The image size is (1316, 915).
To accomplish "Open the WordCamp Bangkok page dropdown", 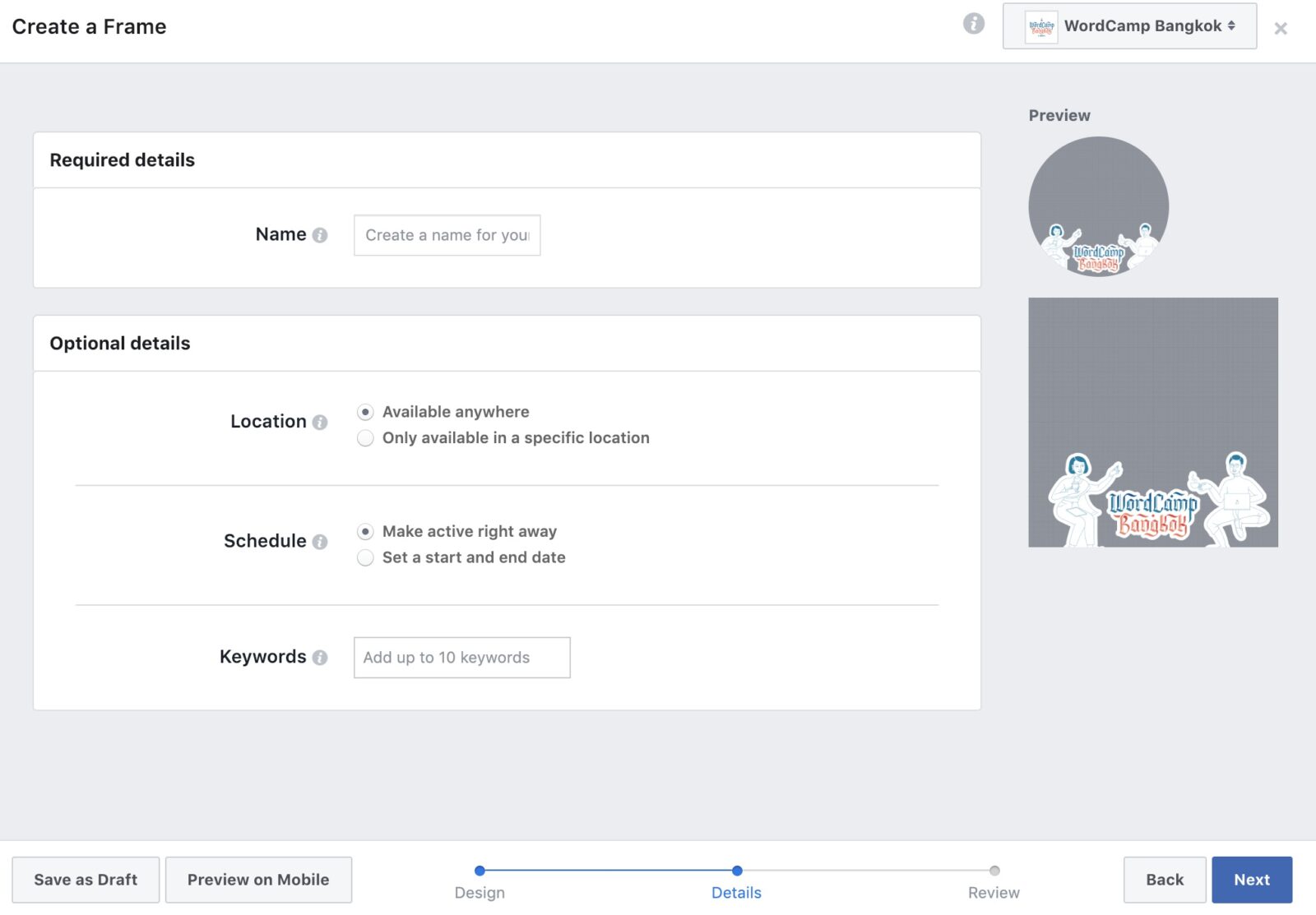I will (x=1129, y=26).
